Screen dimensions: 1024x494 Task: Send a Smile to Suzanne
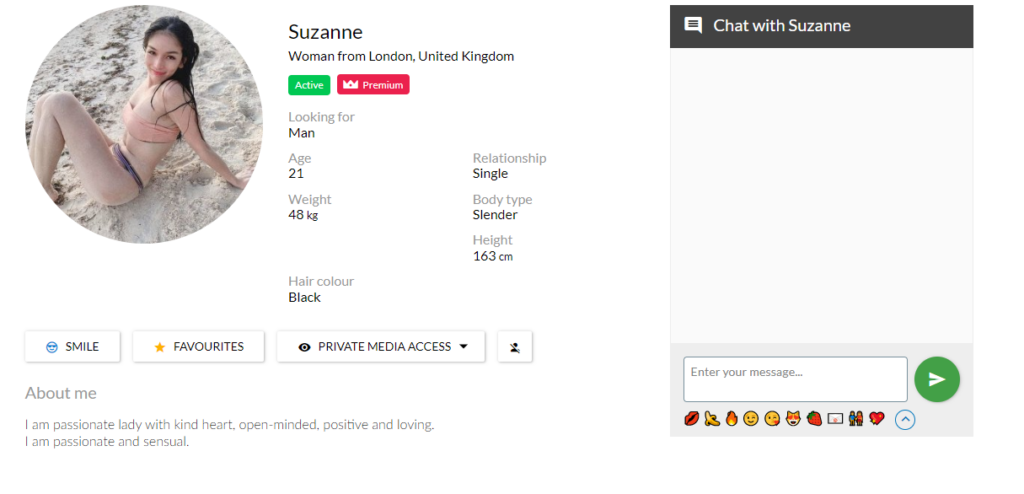(x=72, y=347)
